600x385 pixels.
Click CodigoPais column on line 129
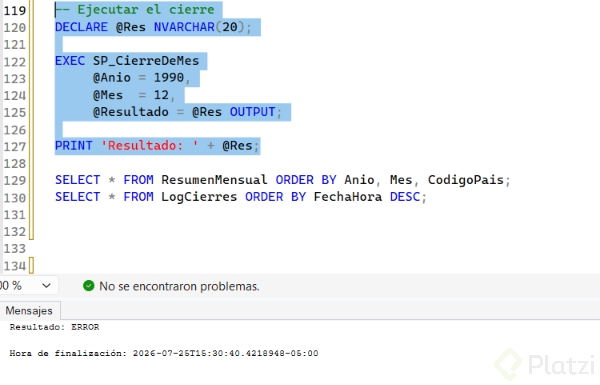click(465, 180)
